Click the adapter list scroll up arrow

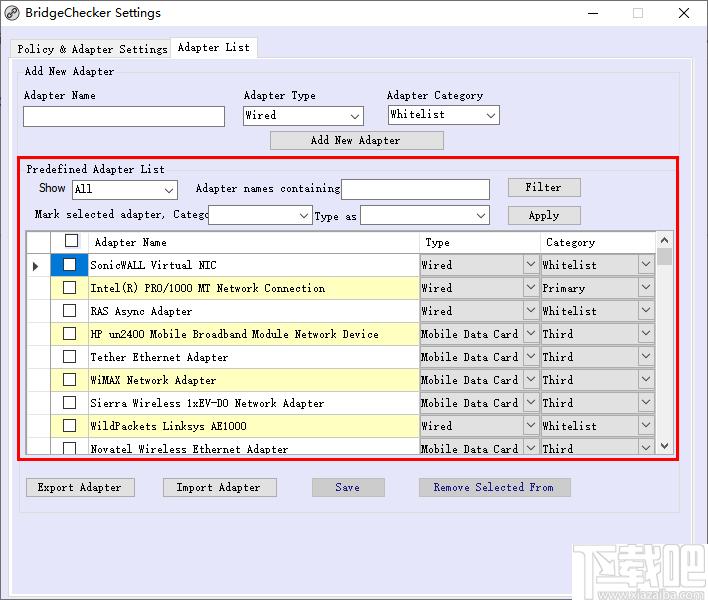coord(664,240)
